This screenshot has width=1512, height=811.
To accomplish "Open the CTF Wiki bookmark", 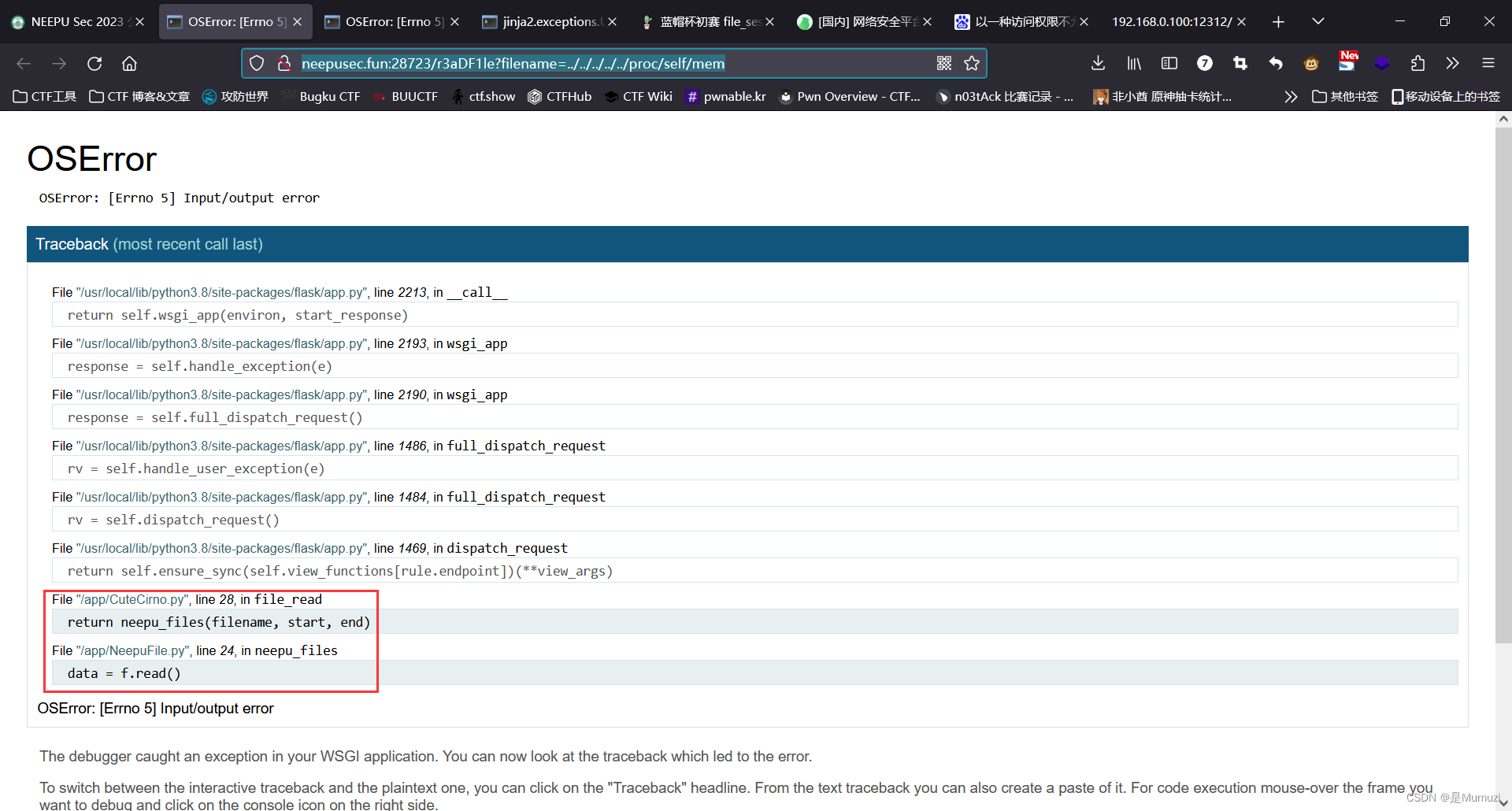I will [638, 96].
